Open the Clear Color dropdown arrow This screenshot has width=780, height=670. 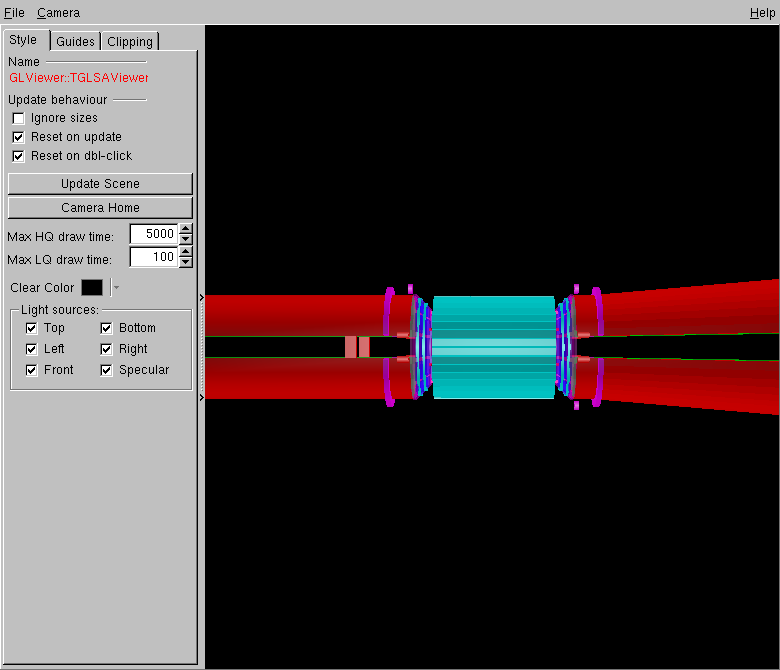click(115, 287)
